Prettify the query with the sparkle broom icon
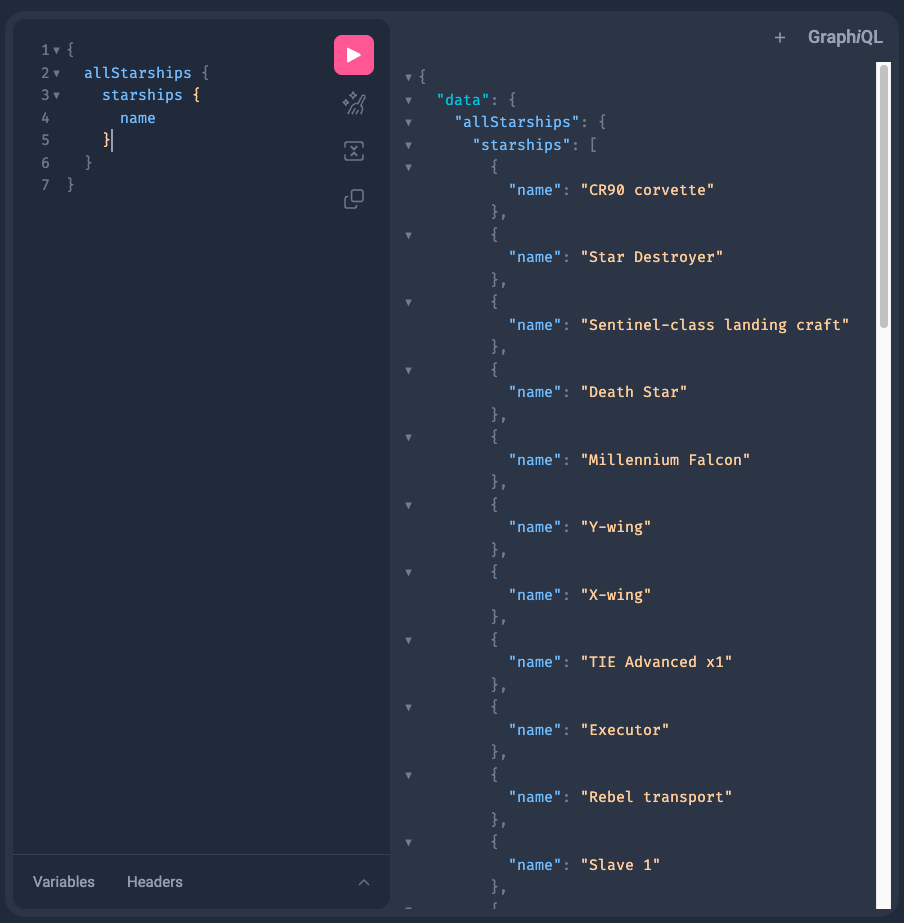Screen dimensions: 904x923 354,103
